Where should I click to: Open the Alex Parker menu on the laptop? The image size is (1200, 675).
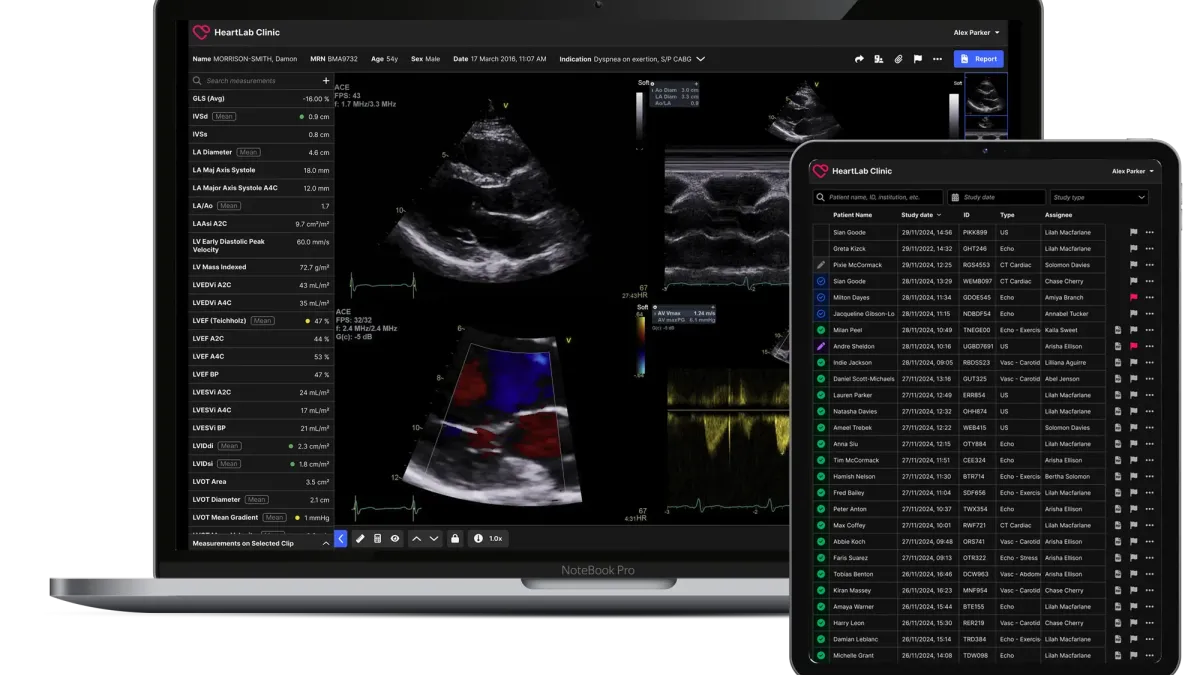click(x=976, y=33)
